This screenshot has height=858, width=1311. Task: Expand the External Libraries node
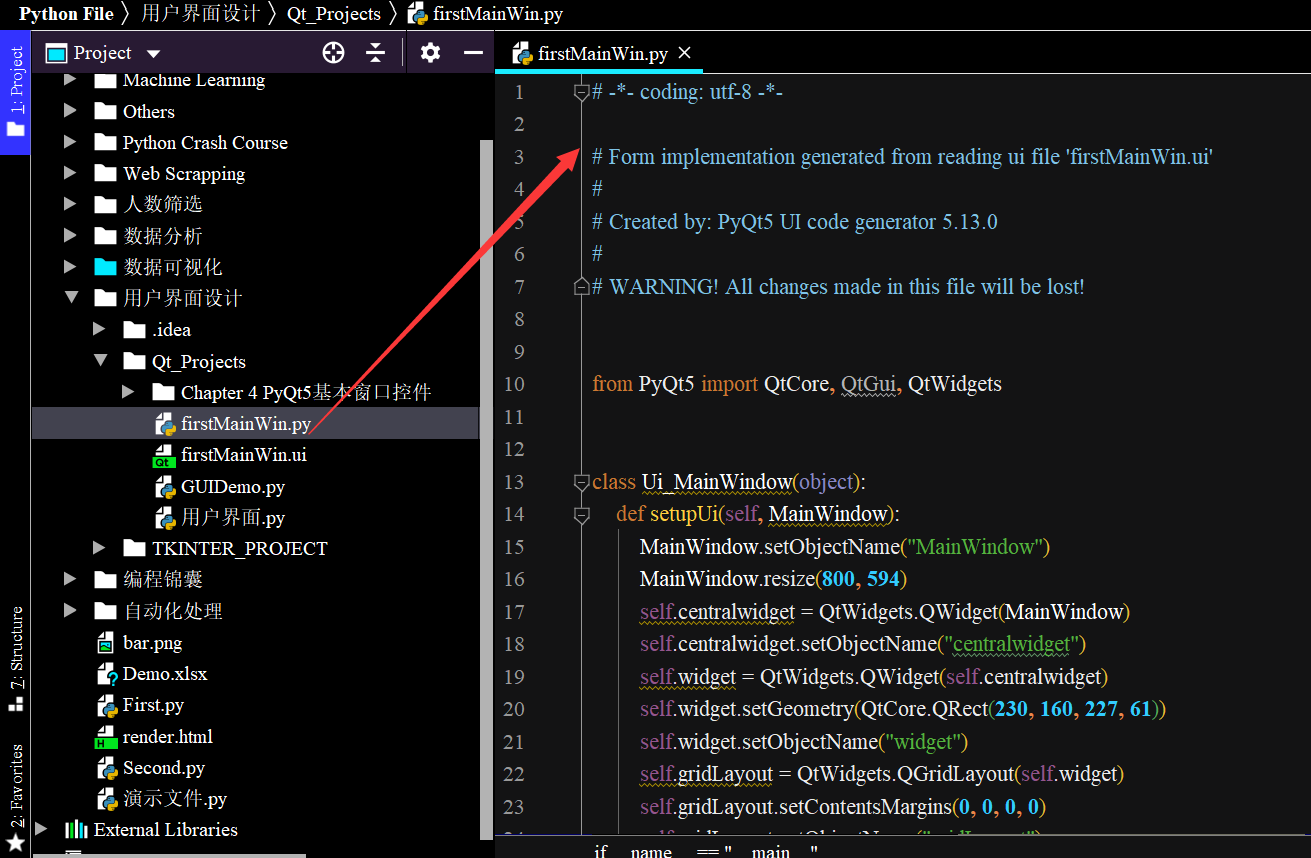40,829
